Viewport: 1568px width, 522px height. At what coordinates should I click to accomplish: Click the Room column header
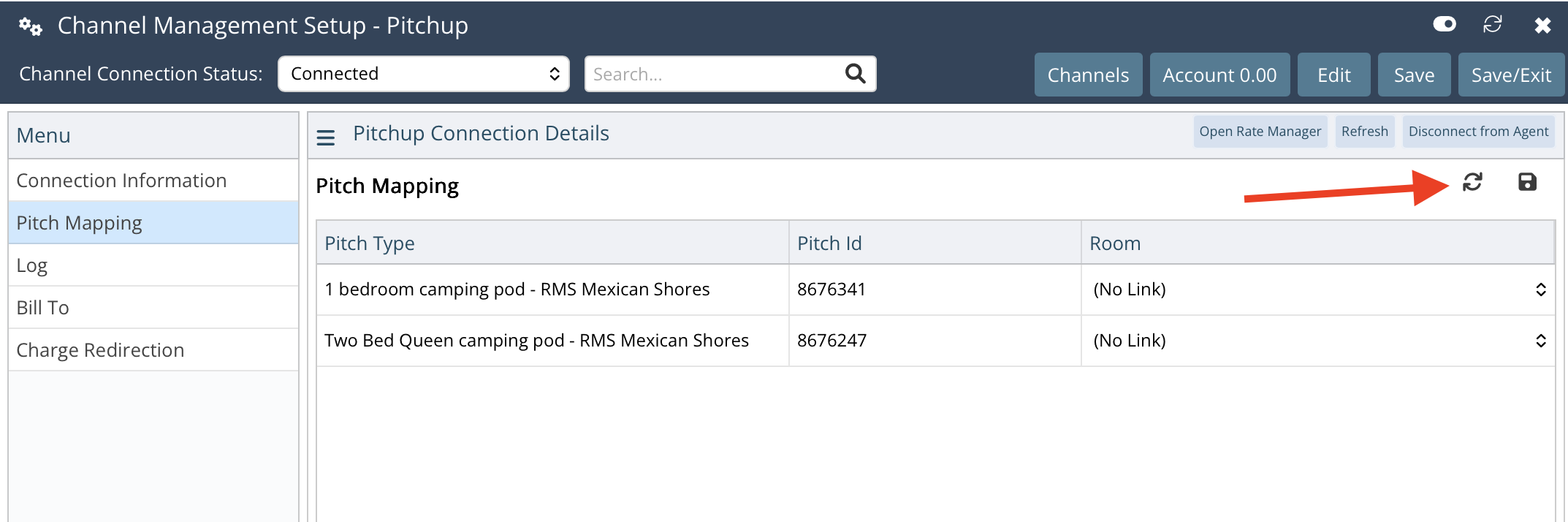1317,243
